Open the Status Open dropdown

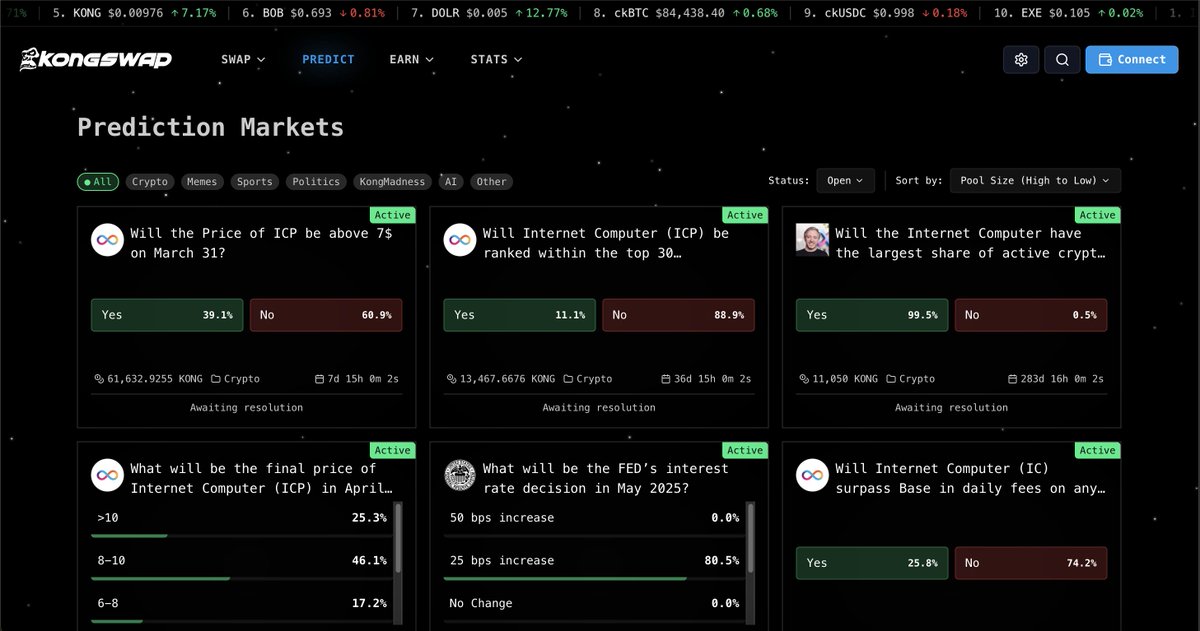point(845,181)
